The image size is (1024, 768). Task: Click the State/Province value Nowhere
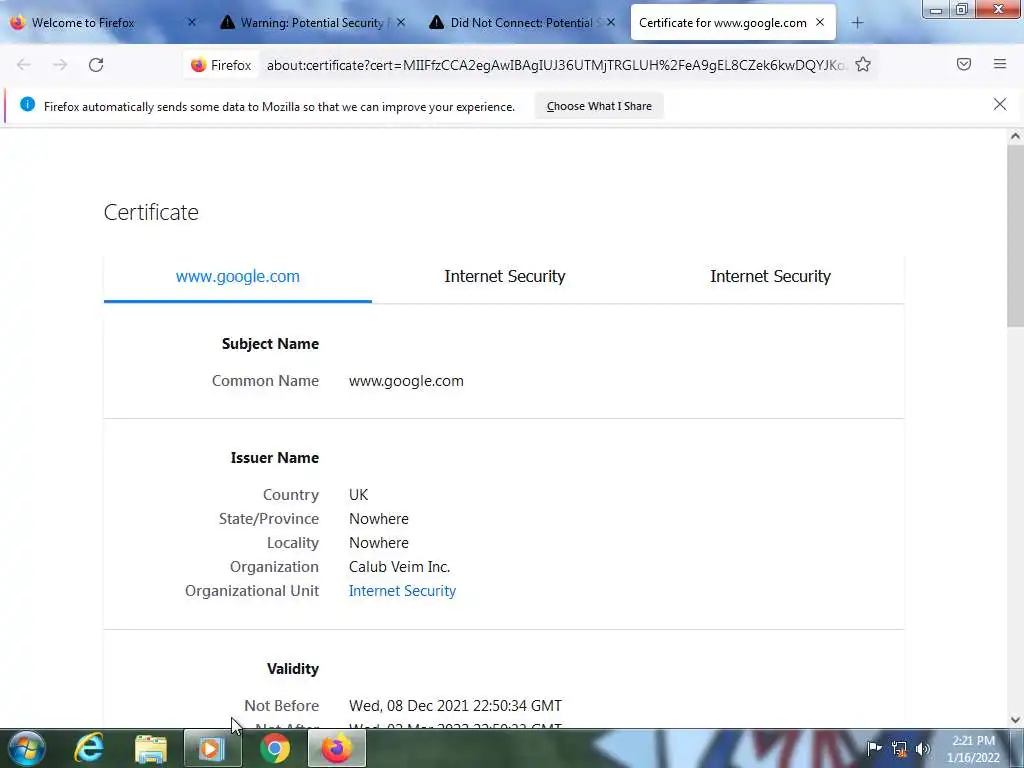click(379, 519)
